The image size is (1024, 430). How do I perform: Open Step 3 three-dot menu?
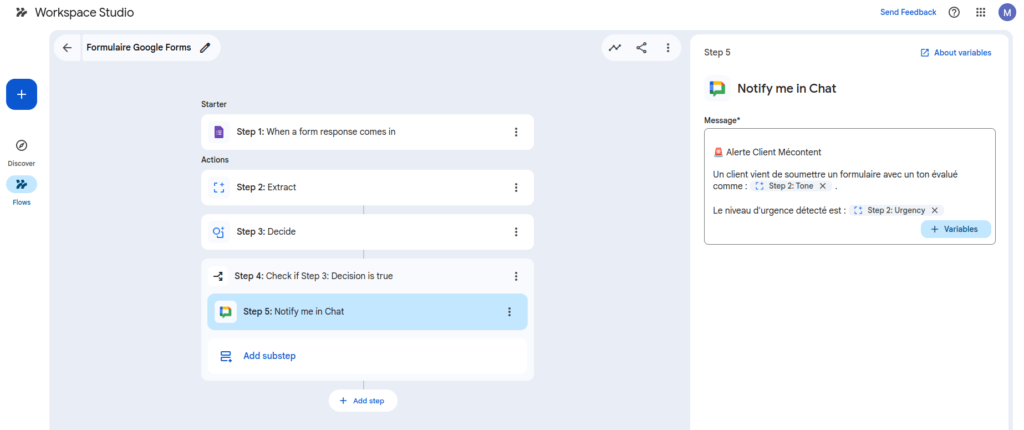tap(516, 232)
